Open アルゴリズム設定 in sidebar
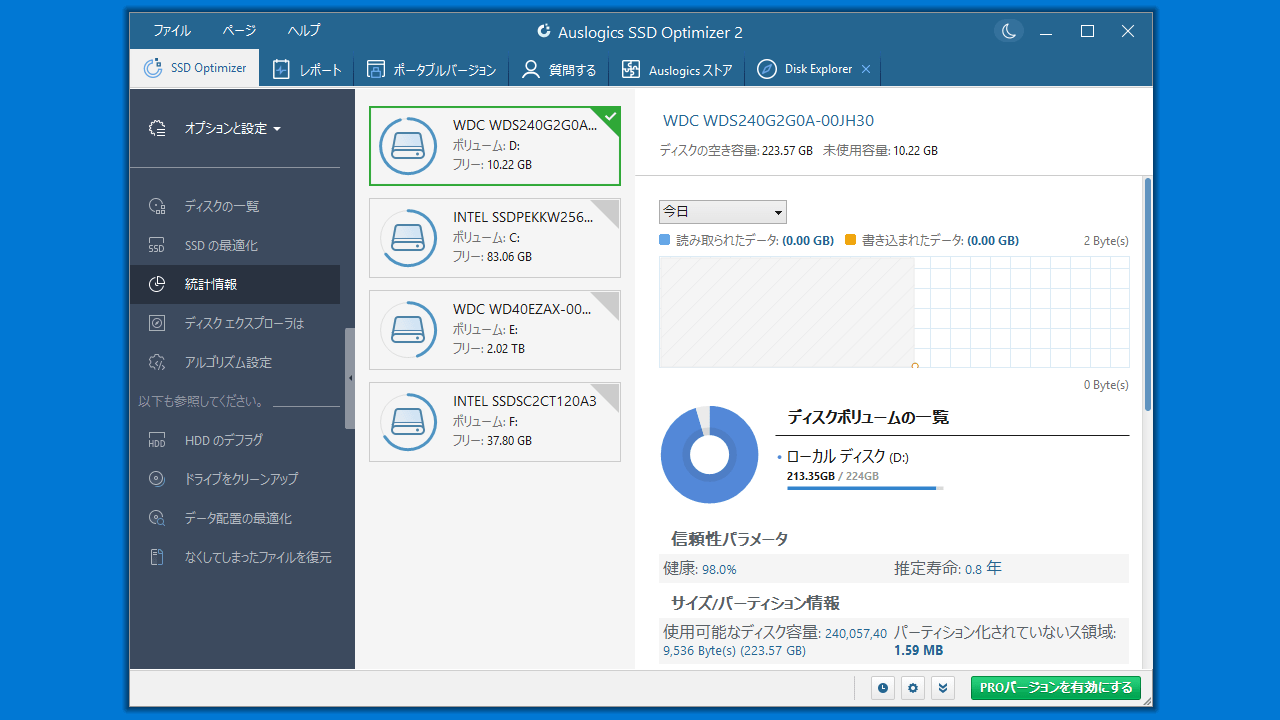The width and height of the screenshot is (1280, 720). (228, 362)
